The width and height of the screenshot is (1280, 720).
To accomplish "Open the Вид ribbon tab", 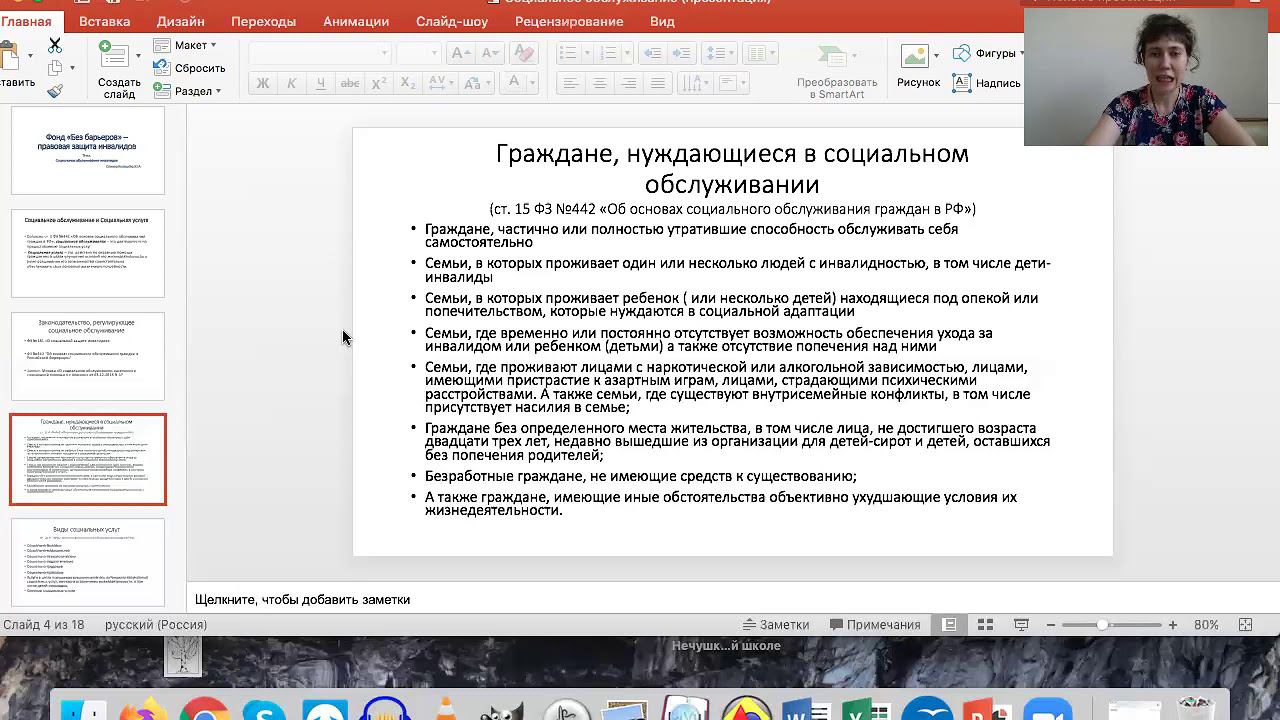I will [x=662, y=21].
